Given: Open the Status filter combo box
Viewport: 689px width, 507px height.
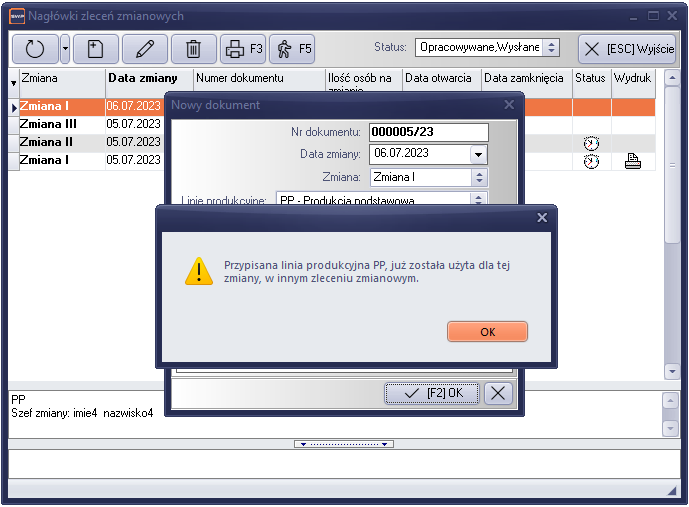Looking at the screenshot, I should pos(551,47).
